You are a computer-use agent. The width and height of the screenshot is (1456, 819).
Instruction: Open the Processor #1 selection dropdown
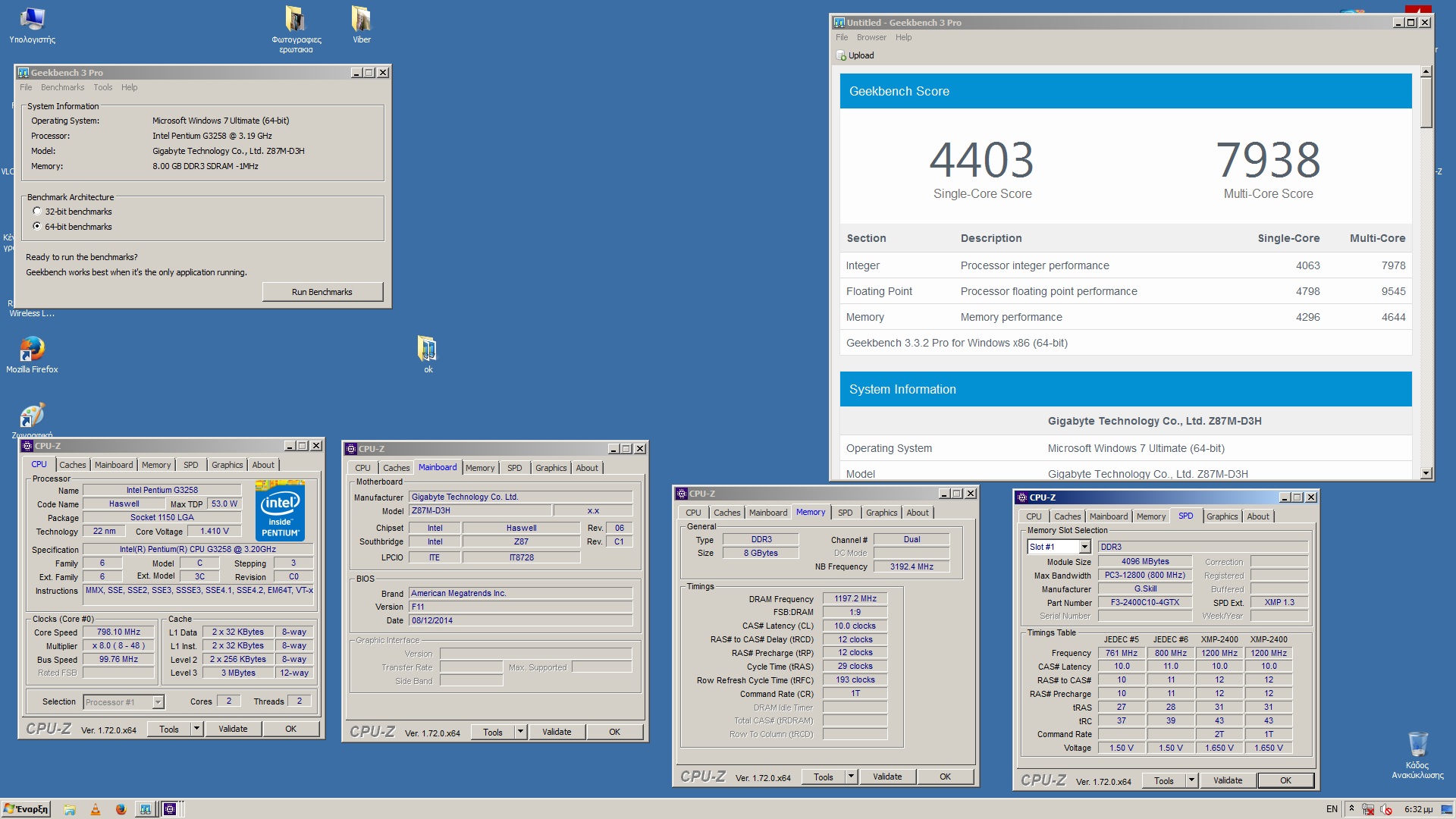(158, 702)
